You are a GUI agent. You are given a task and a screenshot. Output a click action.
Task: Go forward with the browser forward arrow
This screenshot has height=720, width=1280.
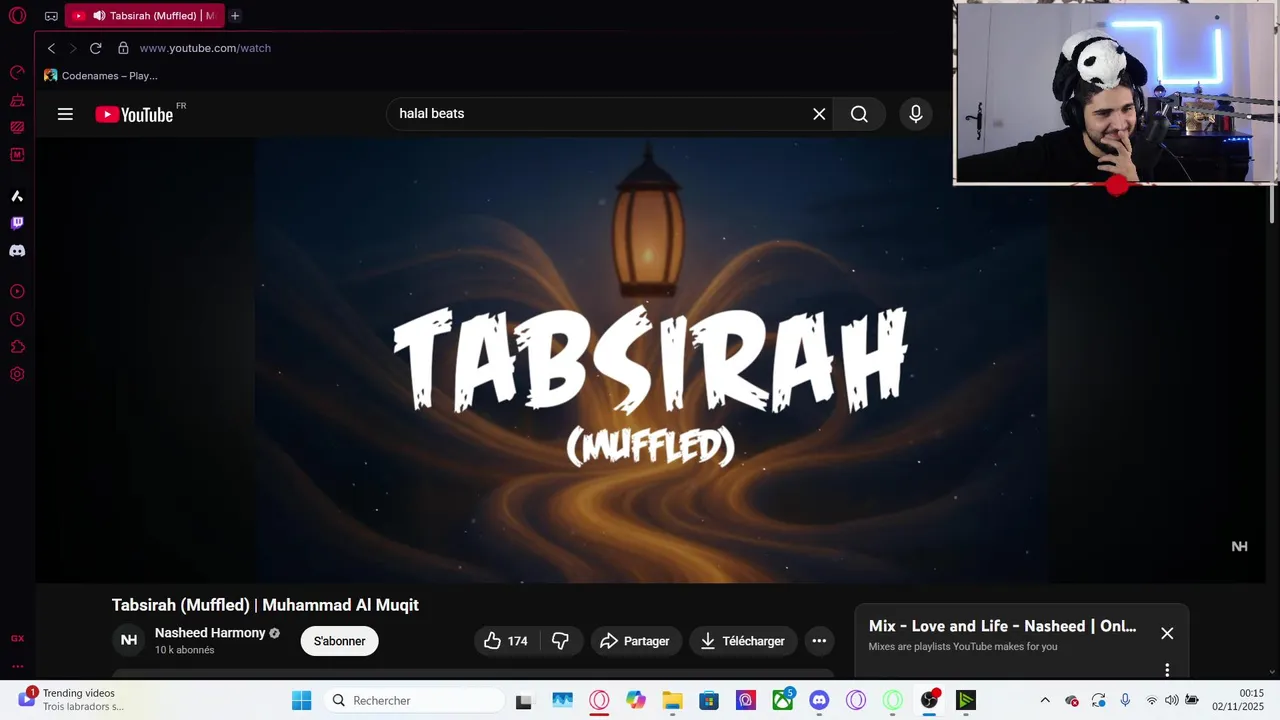click(72, 48)
